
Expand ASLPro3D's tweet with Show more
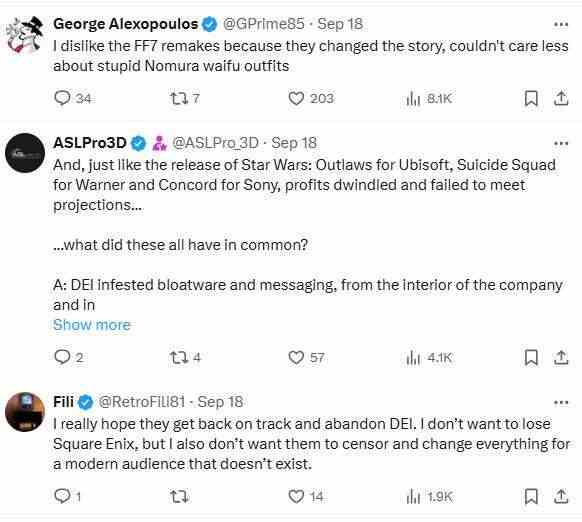(92, 325)
